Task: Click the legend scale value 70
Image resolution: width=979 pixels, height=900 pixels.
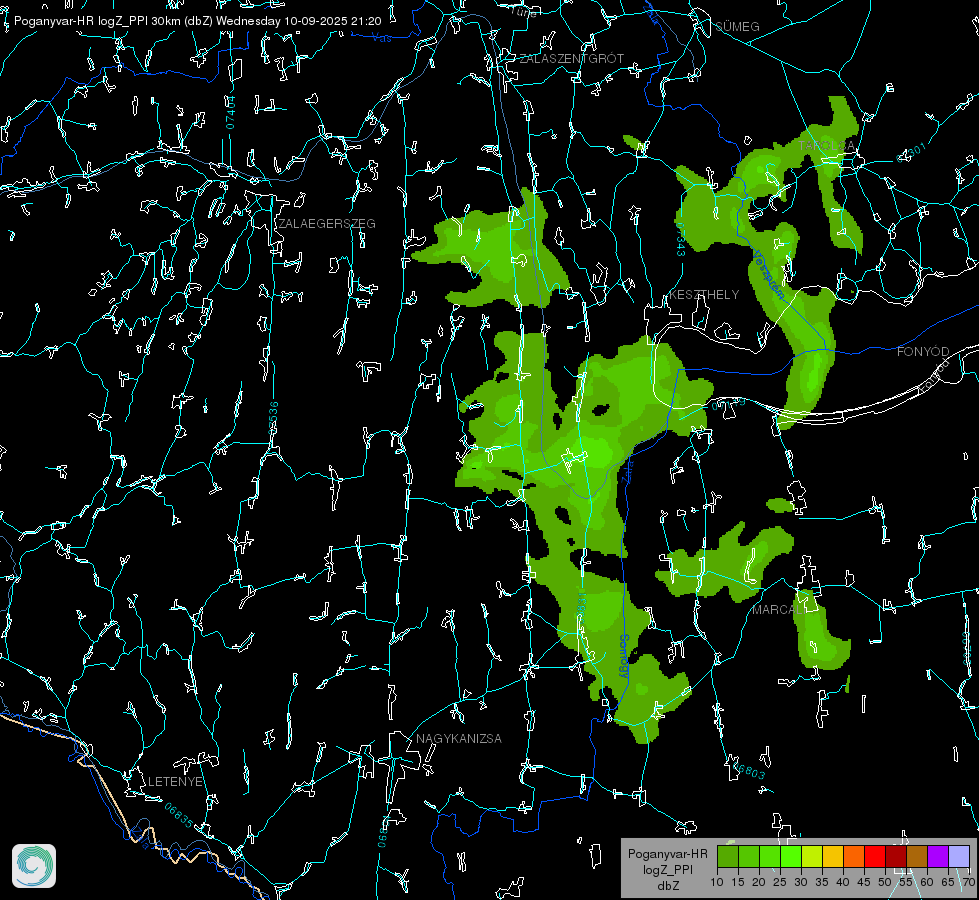Action: pyautogui.click(x=969, y=882)
